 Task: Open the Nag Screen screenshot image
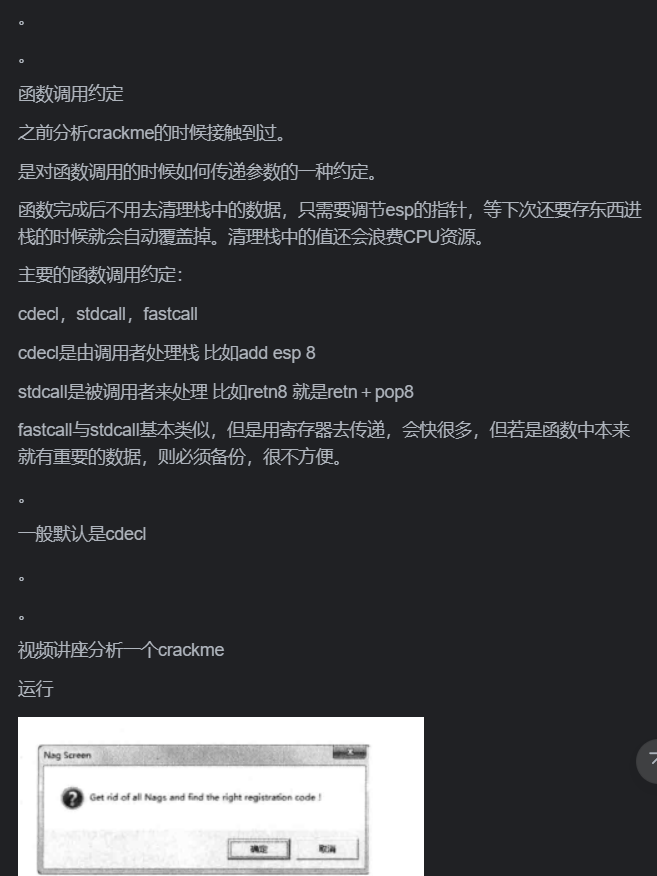click(x=221, y=796)
